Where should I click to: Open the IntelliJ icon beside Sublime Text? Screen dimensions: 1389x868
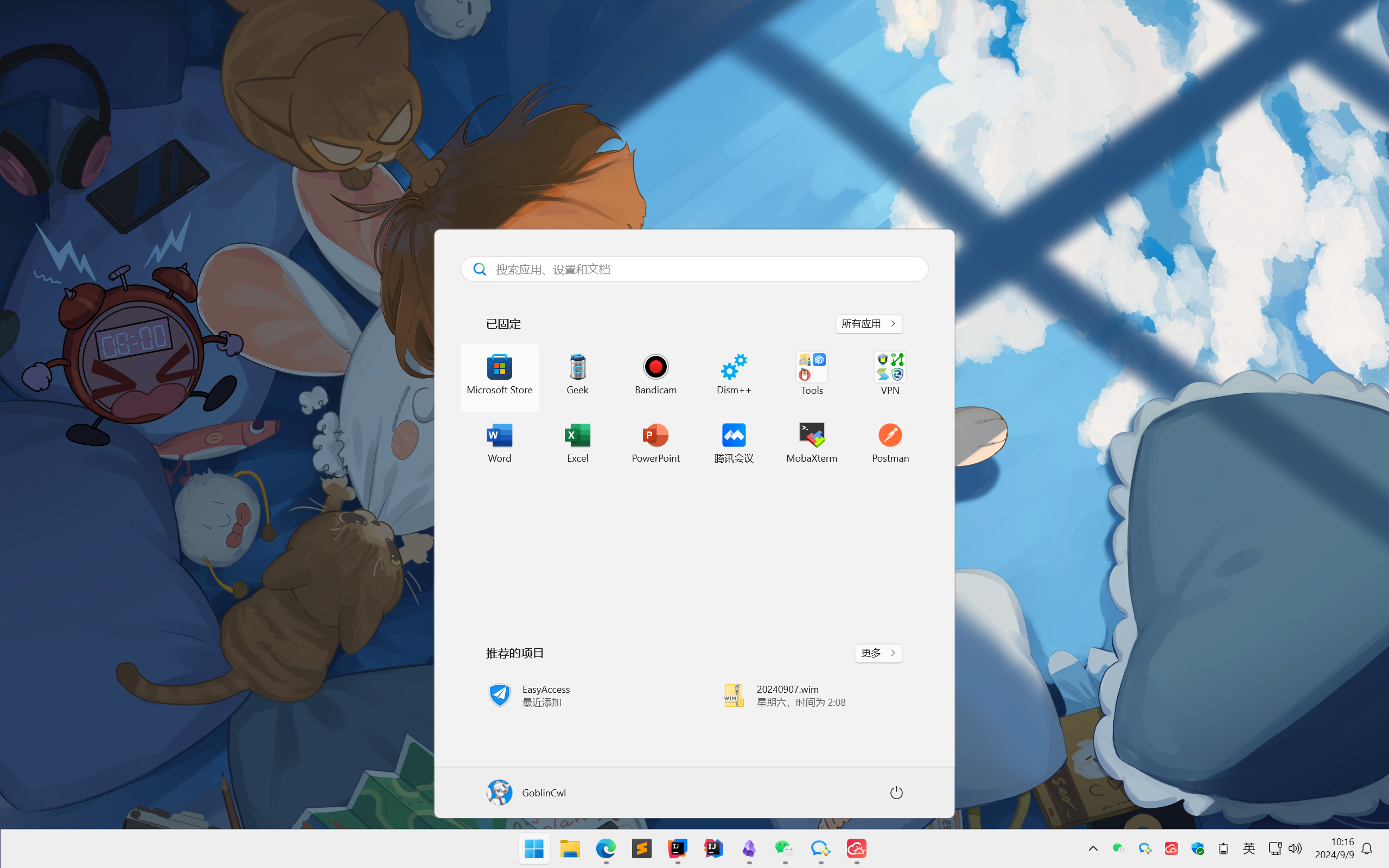[x=677, y=848]
